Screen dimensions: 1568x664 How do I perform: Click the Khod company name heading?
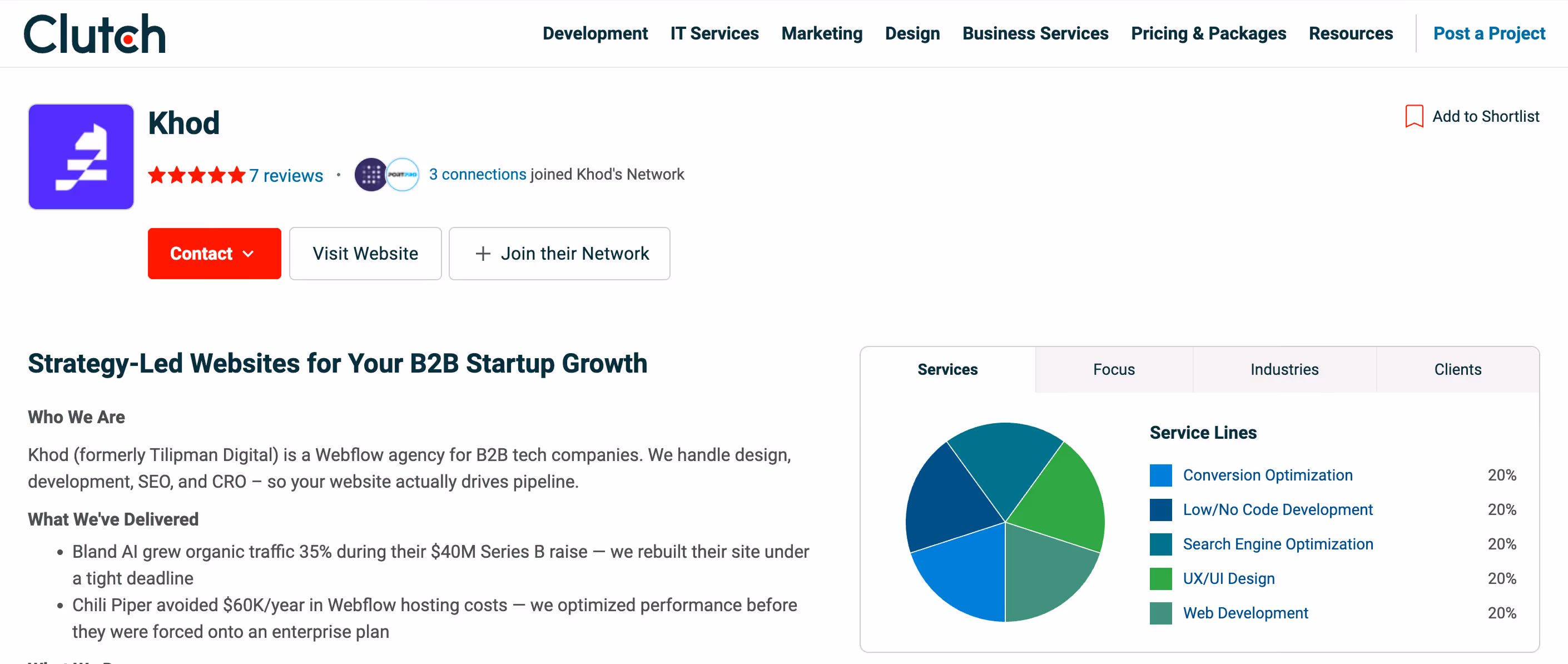point(184,123)
